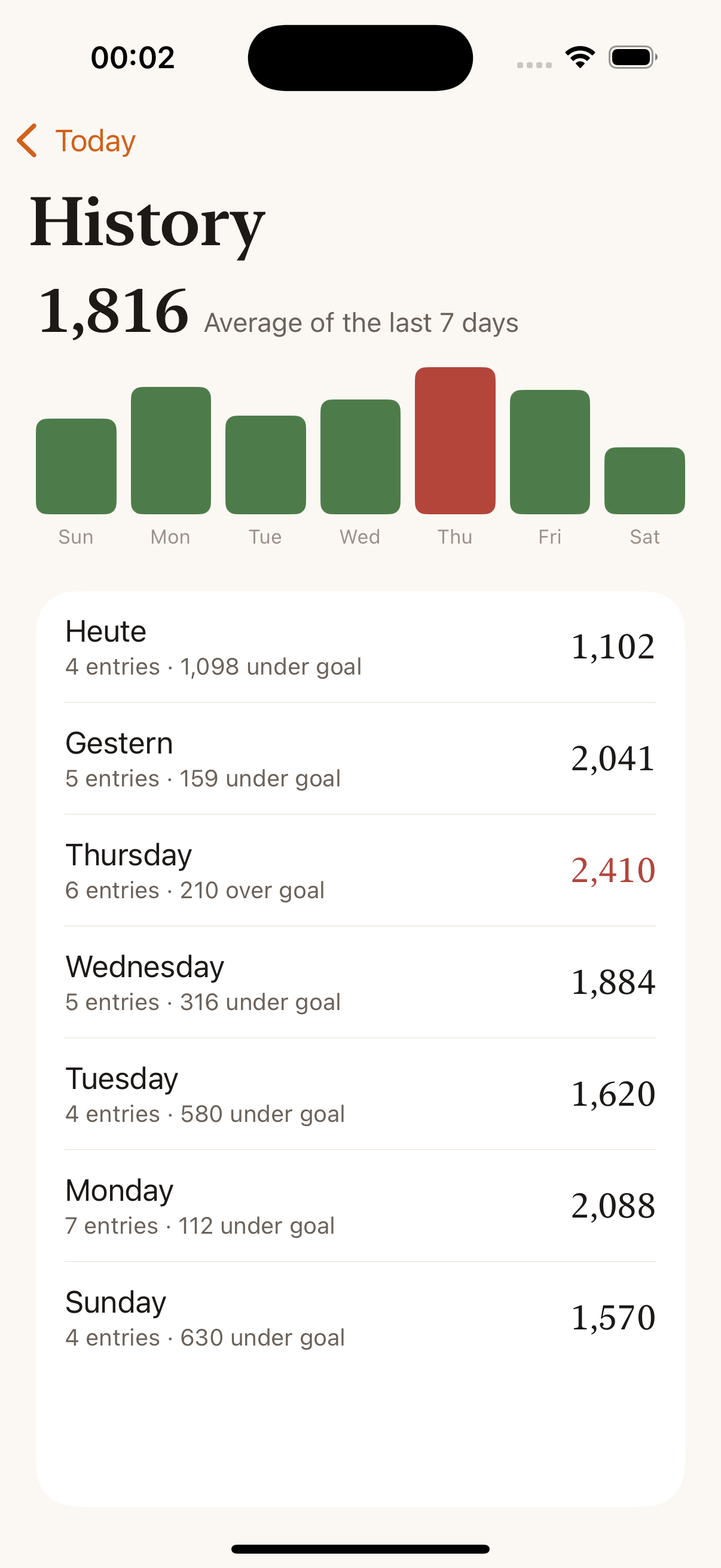Select the Friday bar in chart
This screenshot has height=1568, width=721.
tap(550, 452)
